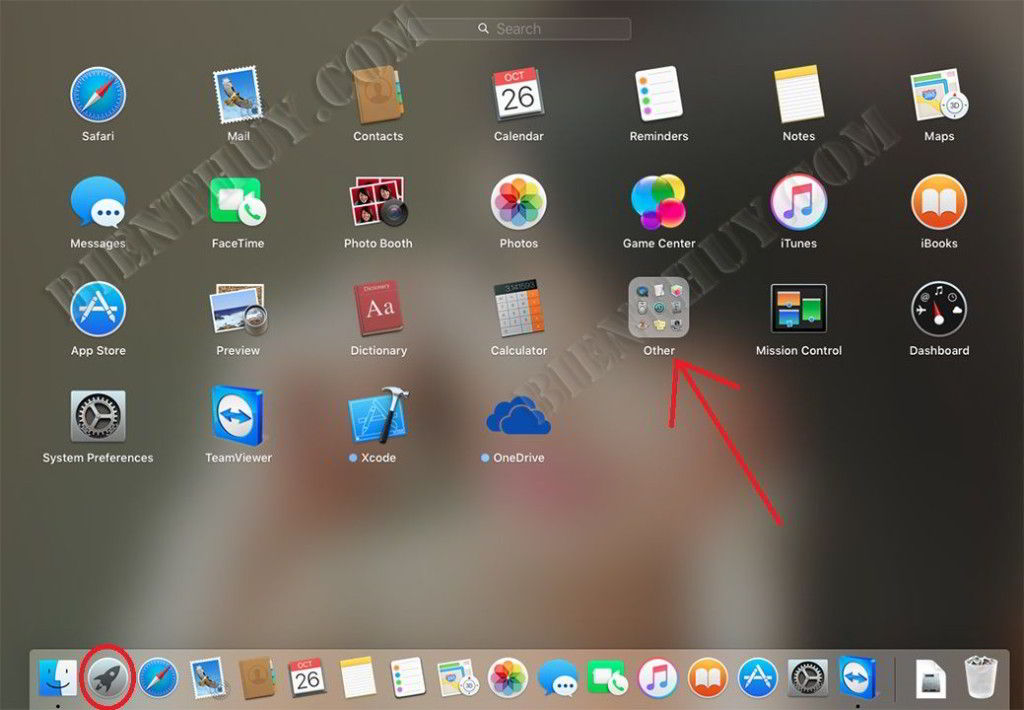The height and width of the screenshot is (710, 1024).
Task: Open iTunes icon in the Dock
Action: pyautogui.click(x=658, y=678)
